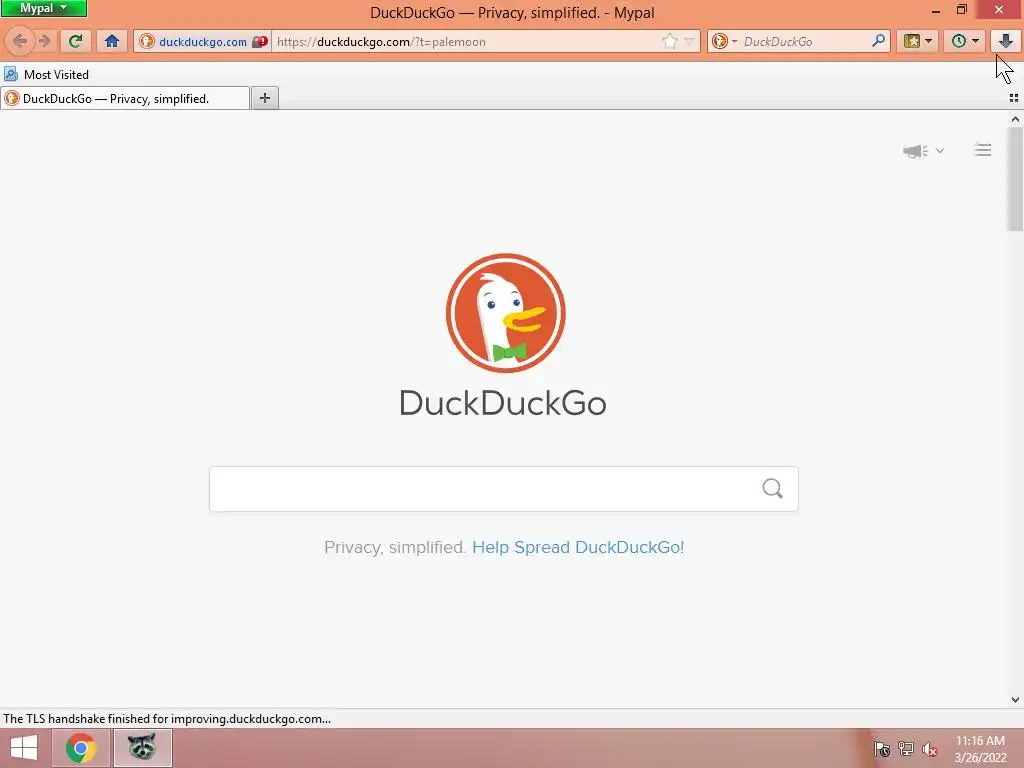
Task: Open the search engine selector dropdown
Action: tap(724, 42)
